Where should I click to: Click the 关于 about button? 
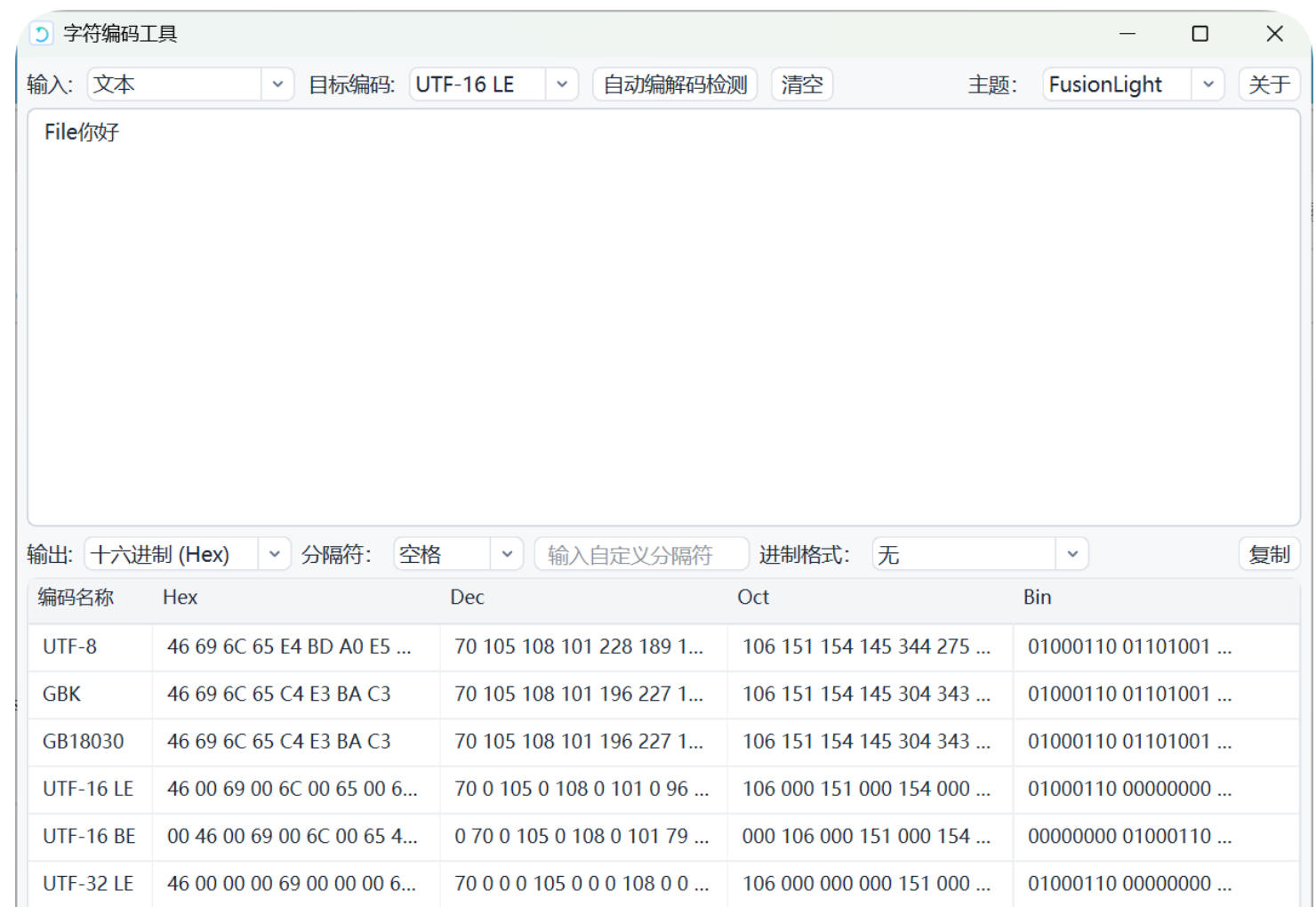pyautogui.click(x=1269, y=84)
